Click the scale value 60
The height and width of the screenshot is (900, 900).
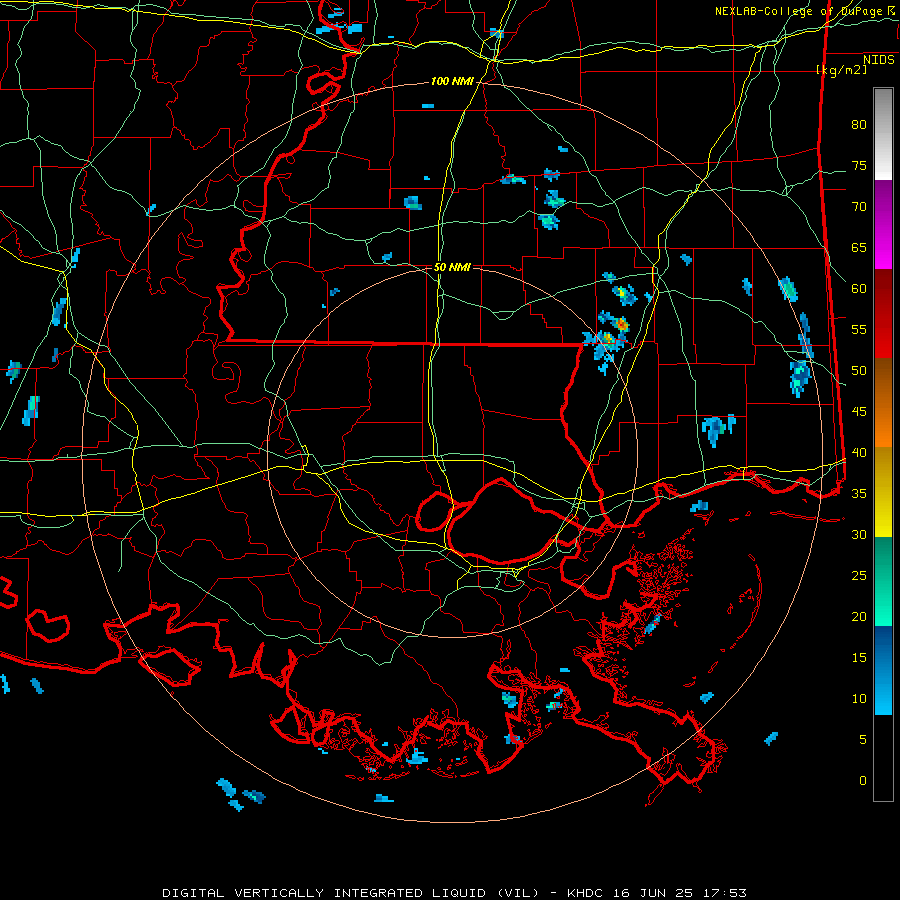(859, 289)
